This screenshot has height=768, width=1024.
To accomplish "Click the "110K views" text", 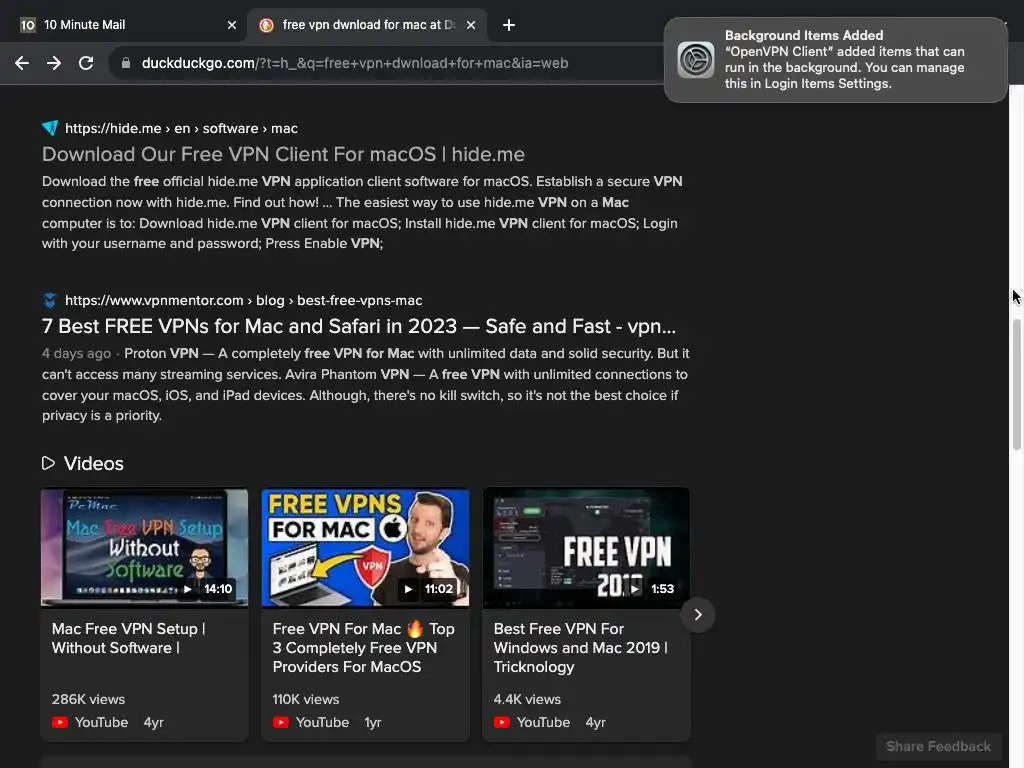I will click(x=306, y=699).
